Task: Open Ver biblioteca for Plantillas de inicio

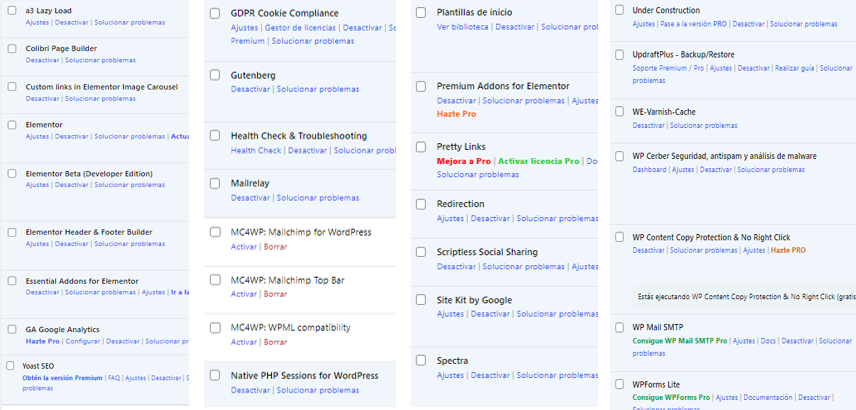Action: tap(462, 27)
